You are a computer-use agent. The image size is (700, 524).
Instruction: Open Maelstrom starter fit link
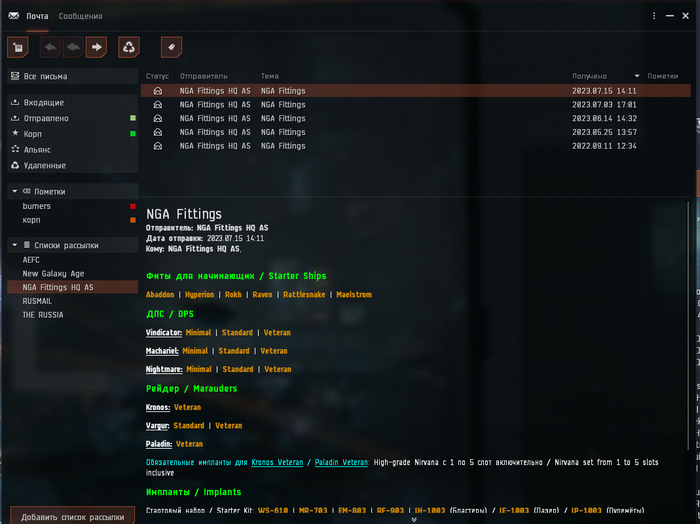coord(354,295)
